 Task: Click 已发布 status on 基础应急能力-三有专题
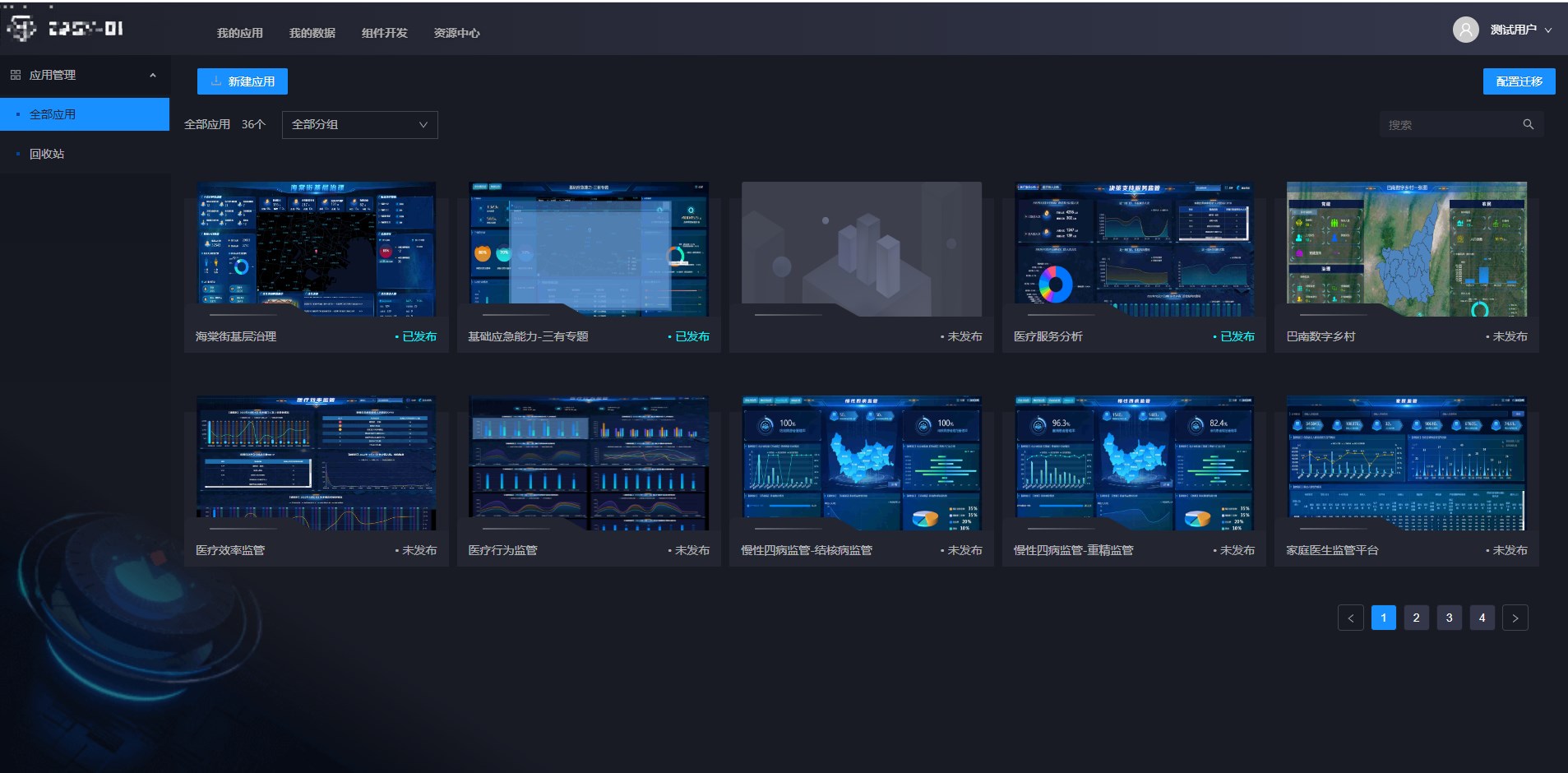(689, 336)
